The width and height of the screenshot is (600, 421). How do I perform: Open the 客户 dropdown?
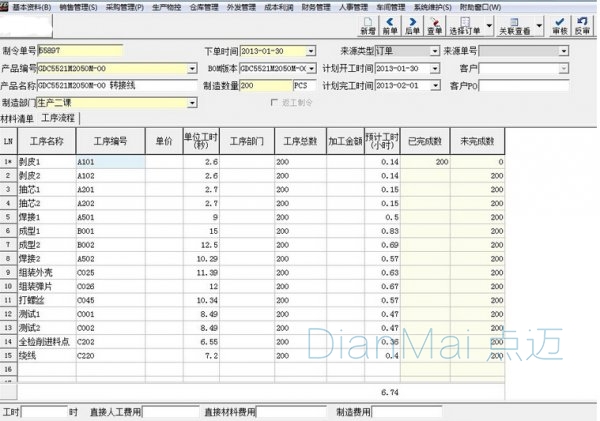(564, 69)
